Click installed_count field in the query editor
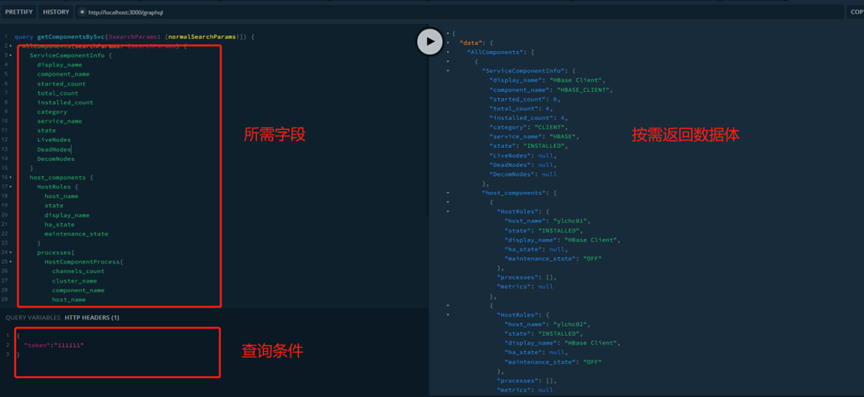The height and width of the screenshot is (397, 864). coord(65,103)
